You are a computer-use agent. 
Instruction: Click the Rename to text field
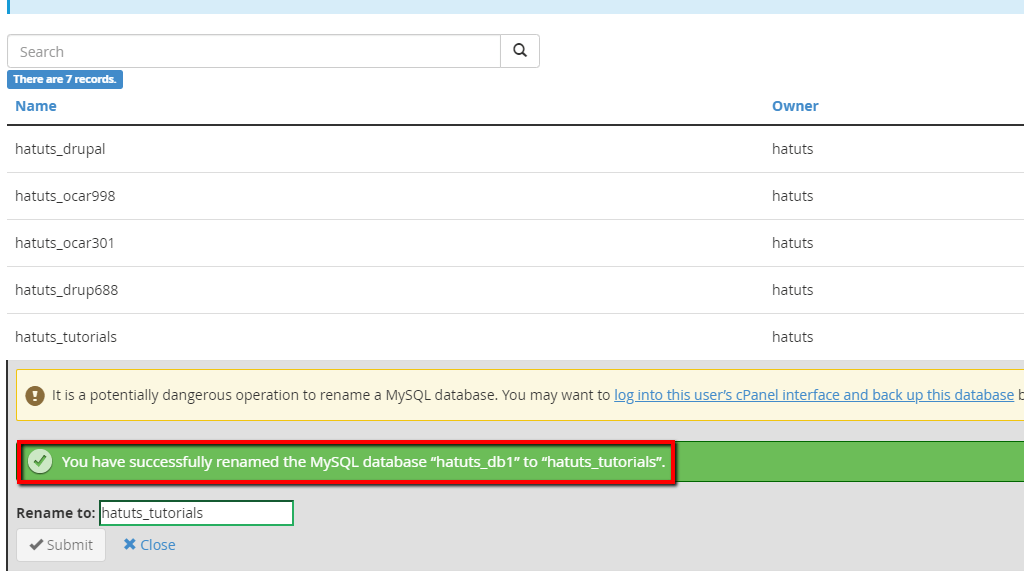click(x=196, y=513)
